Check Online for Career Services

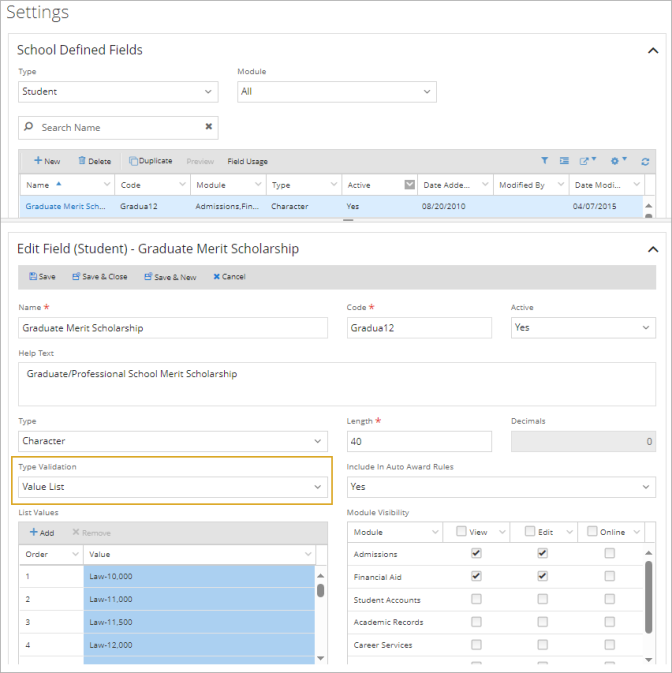(x=609, y=645)
